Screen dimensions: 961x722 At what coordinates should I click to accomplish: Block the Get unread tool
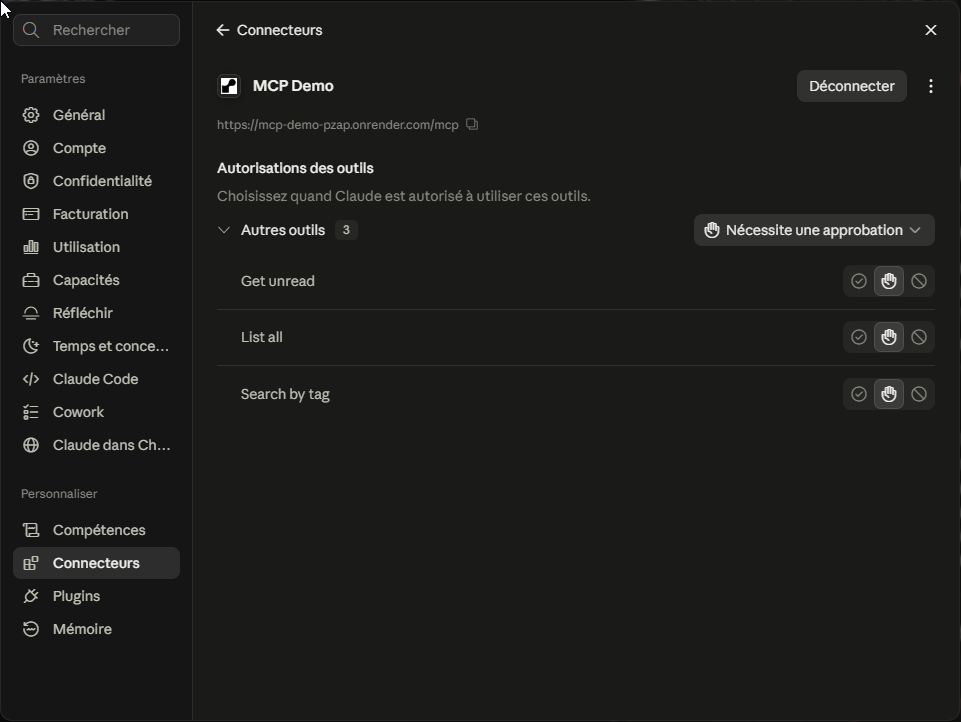(x=919, y=281)
